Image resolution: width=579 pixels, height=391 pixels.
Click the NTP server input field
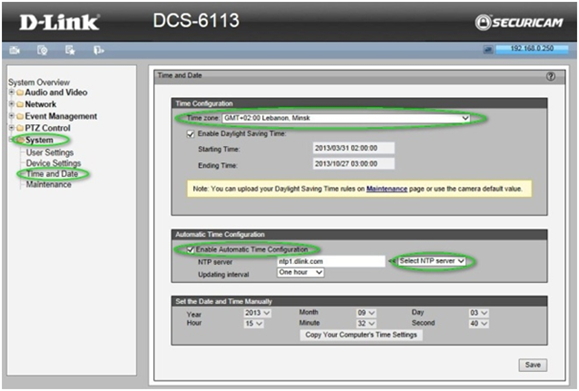331,261
